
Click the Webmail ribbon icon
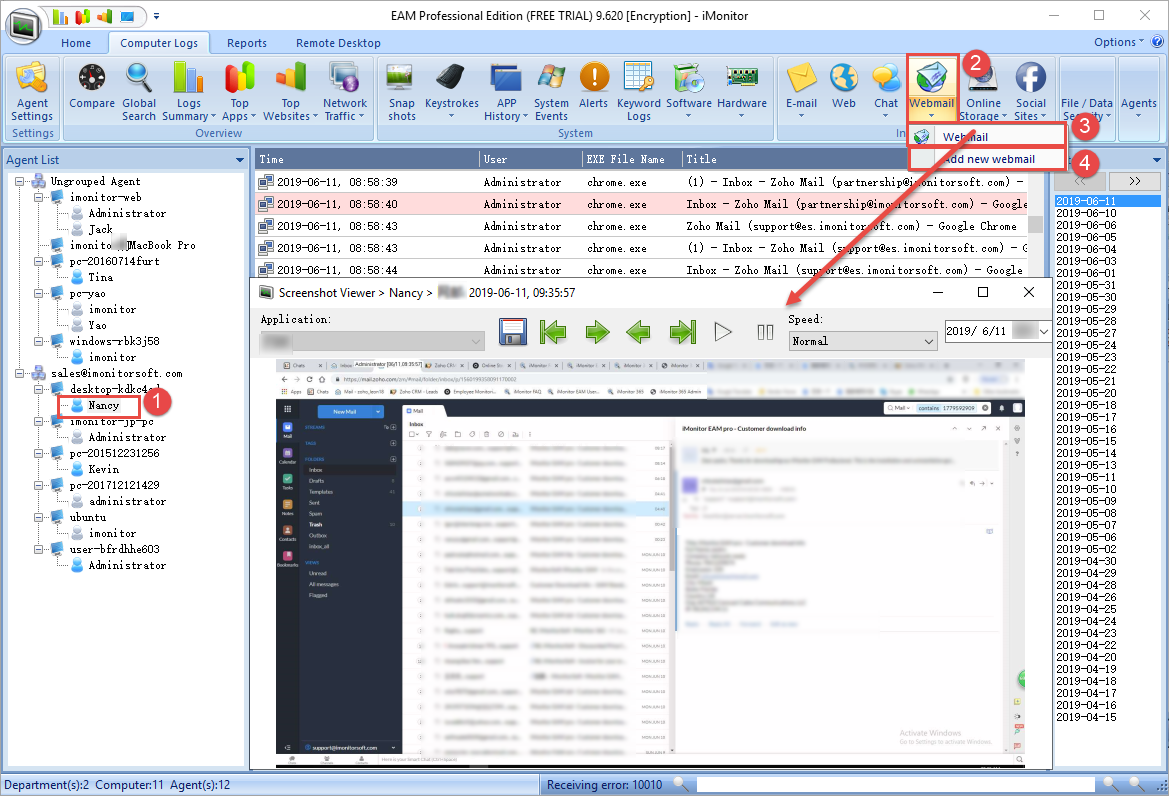coord(931,89)
